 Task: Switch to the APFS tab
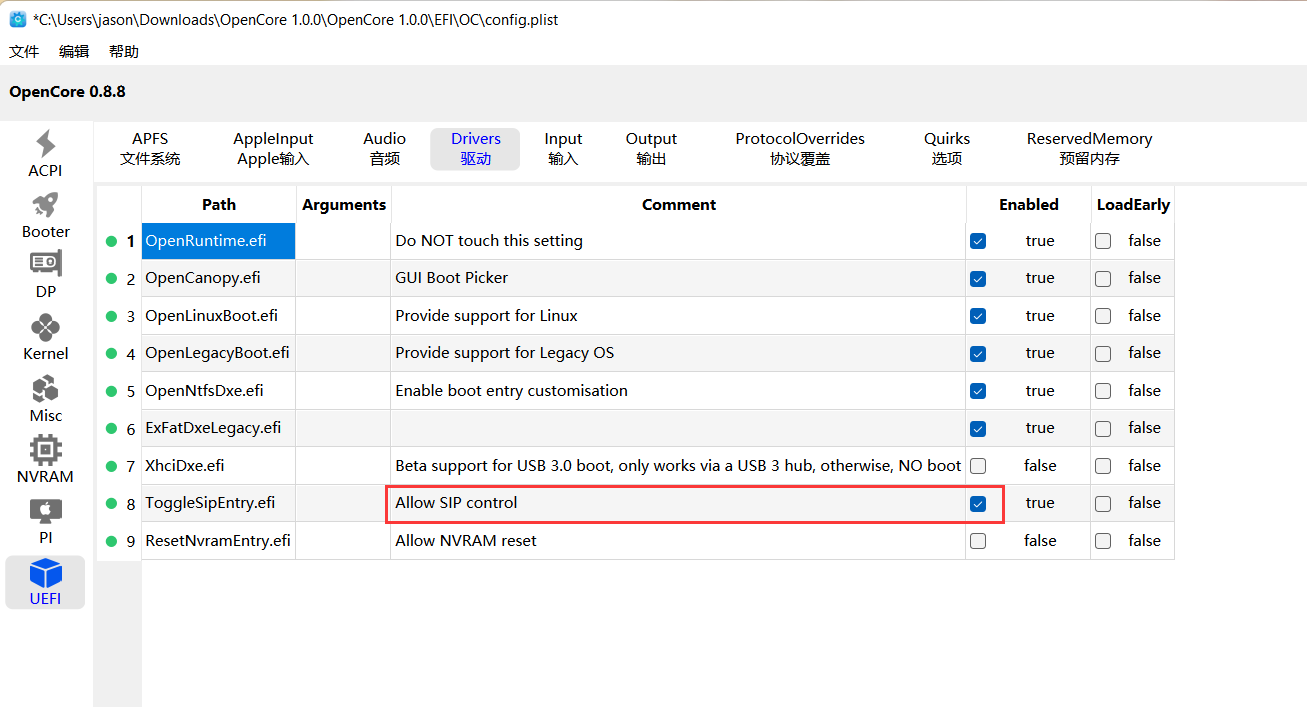click(150, 148)
